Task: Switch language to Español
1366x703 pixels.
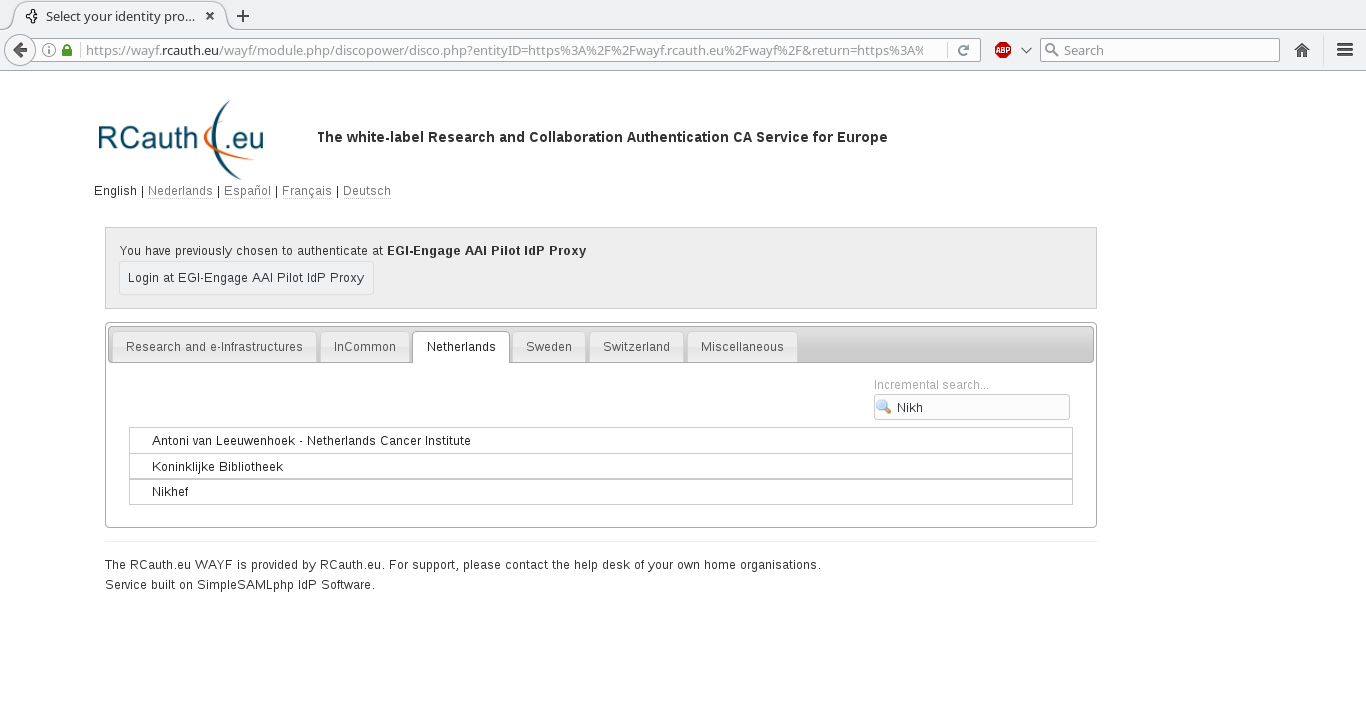Action: [247, 191]
